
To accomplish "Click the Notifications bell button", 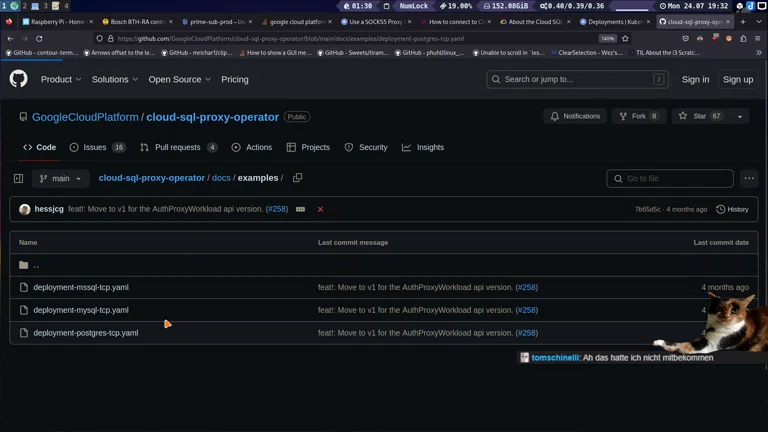I will [575, 116].
